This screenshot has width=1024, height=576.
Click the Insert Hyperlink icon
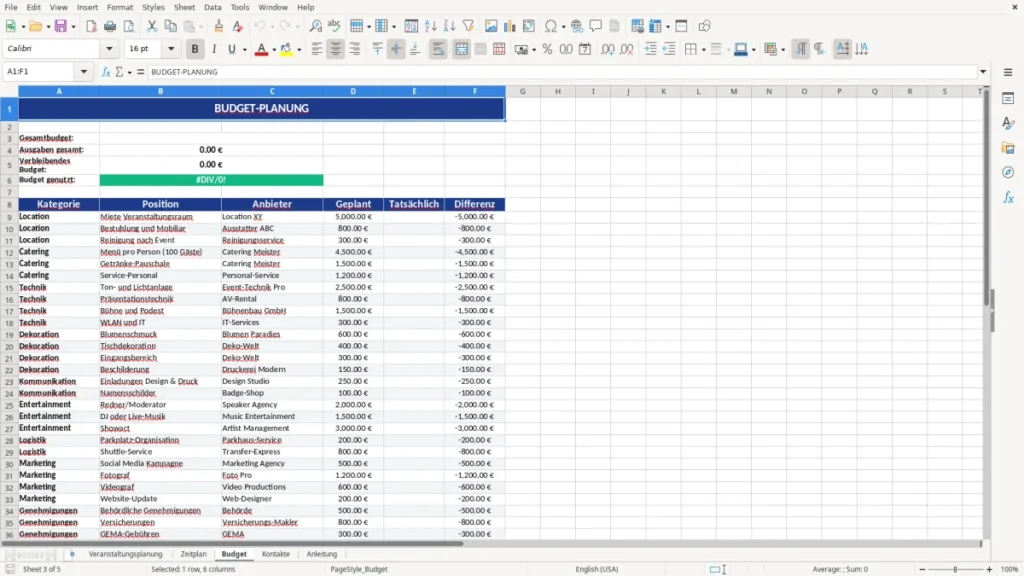(577, 26)
